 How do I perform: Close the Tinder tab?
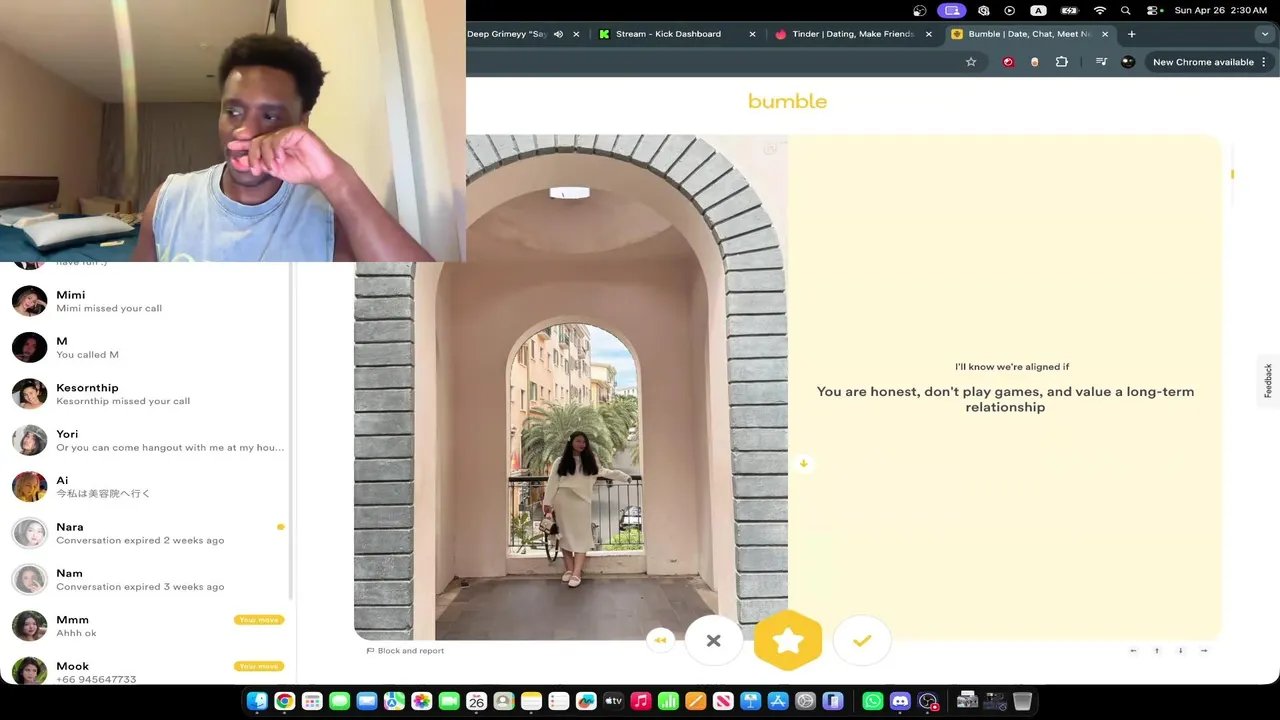(928, 34)
